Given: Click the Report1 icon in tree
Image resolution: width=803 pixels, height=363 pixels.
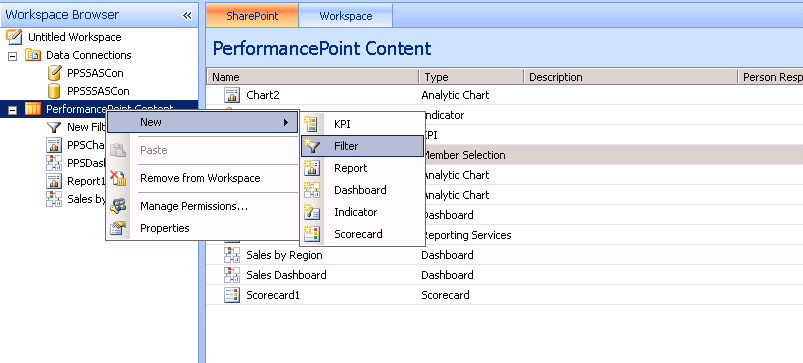Looking at the screenshot, I should (54, 181).
